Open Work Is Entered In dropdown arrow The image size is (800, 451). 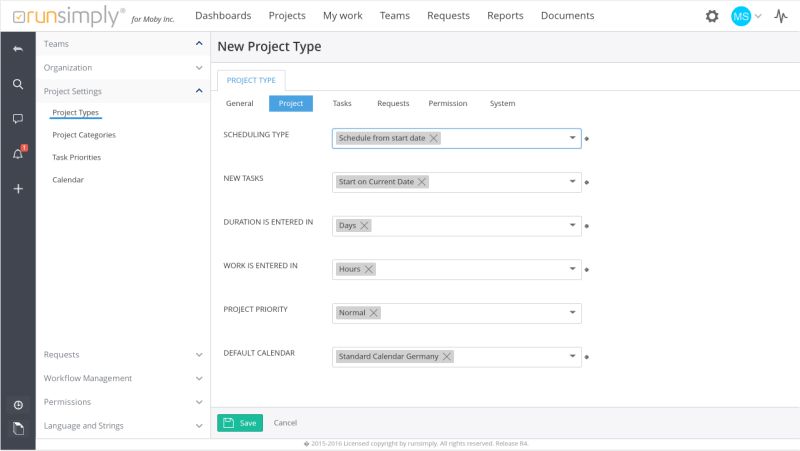point(572,269)
